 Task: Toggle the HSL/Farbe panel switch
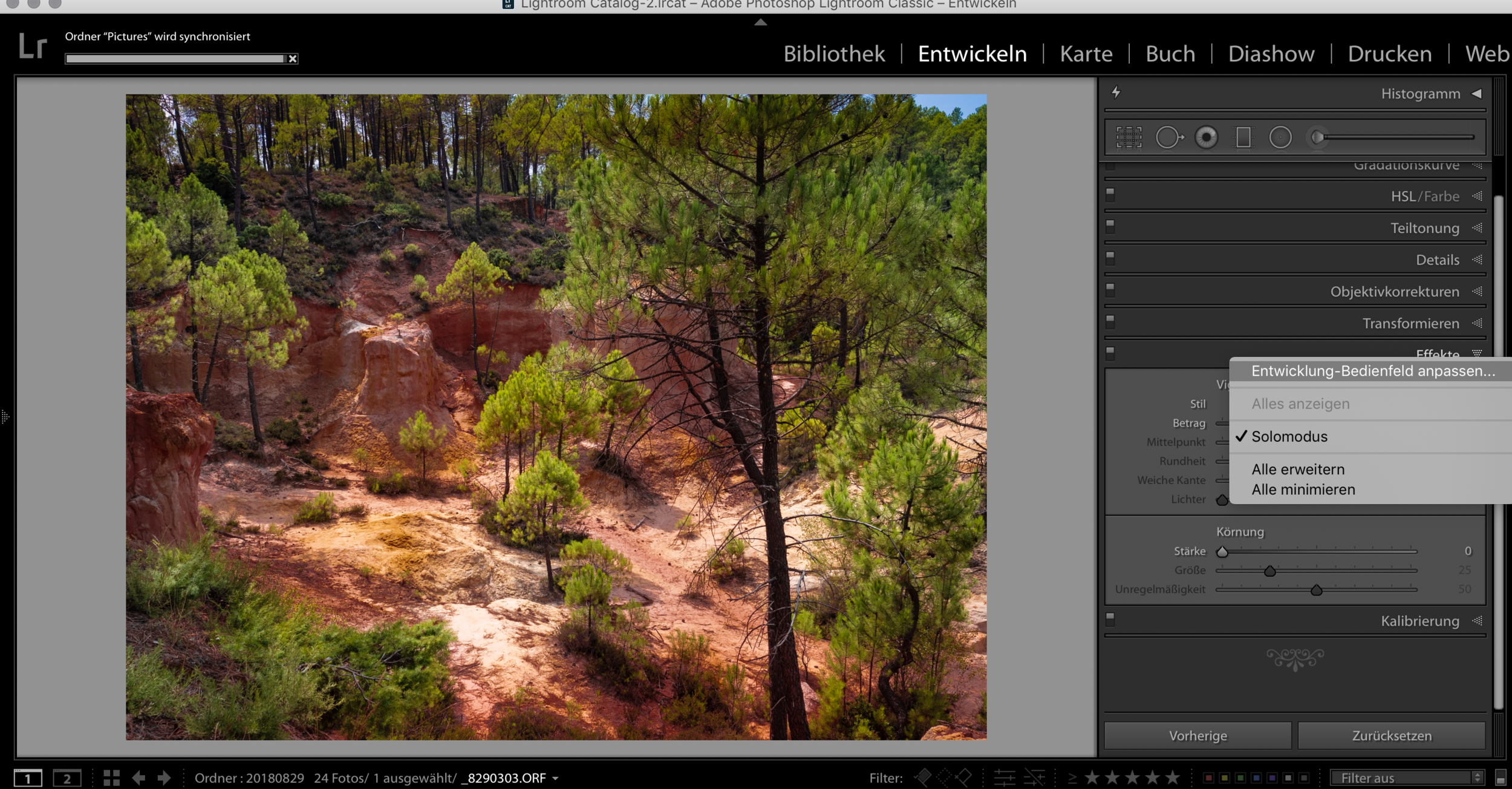coord(1110,194)
